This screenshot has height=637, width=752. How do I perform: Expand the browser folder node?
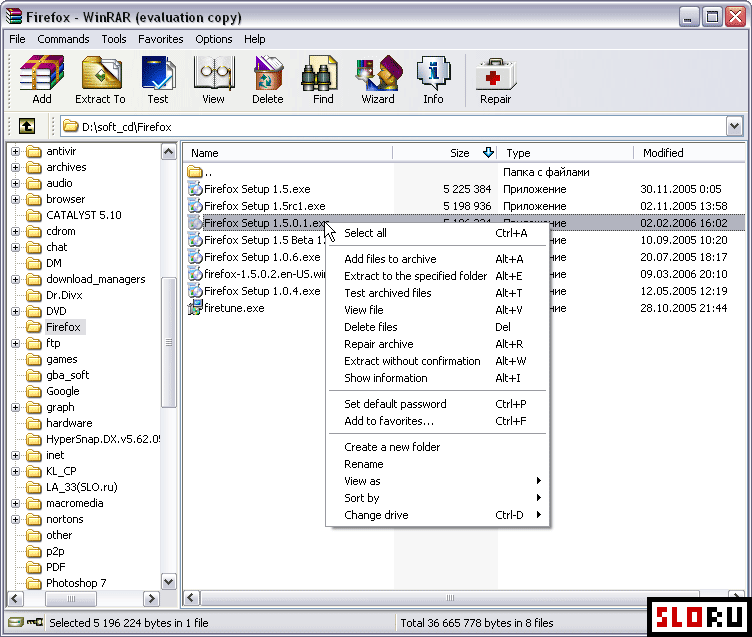[x=15, y=199]
